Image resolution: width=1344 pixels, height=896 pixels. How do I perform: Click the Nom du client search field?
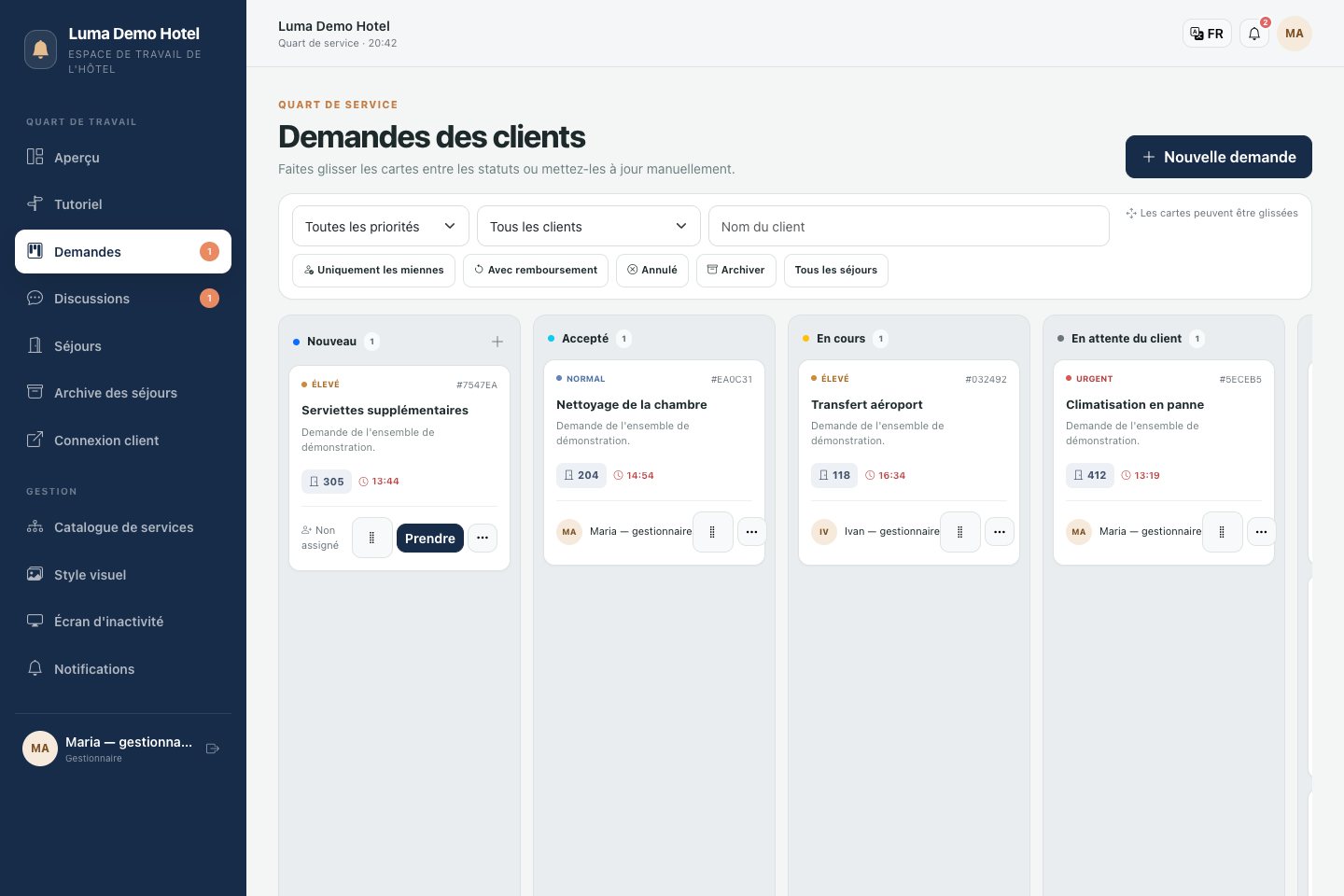coord(909,226)
